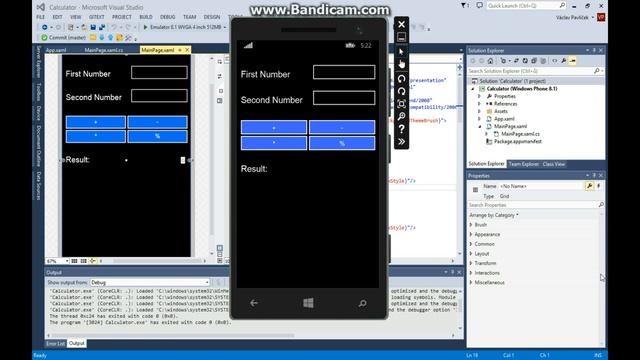Screen dimensions: 640x360
Task: Expand the Appearance category in Properties
Action: (x=471, y=234)
